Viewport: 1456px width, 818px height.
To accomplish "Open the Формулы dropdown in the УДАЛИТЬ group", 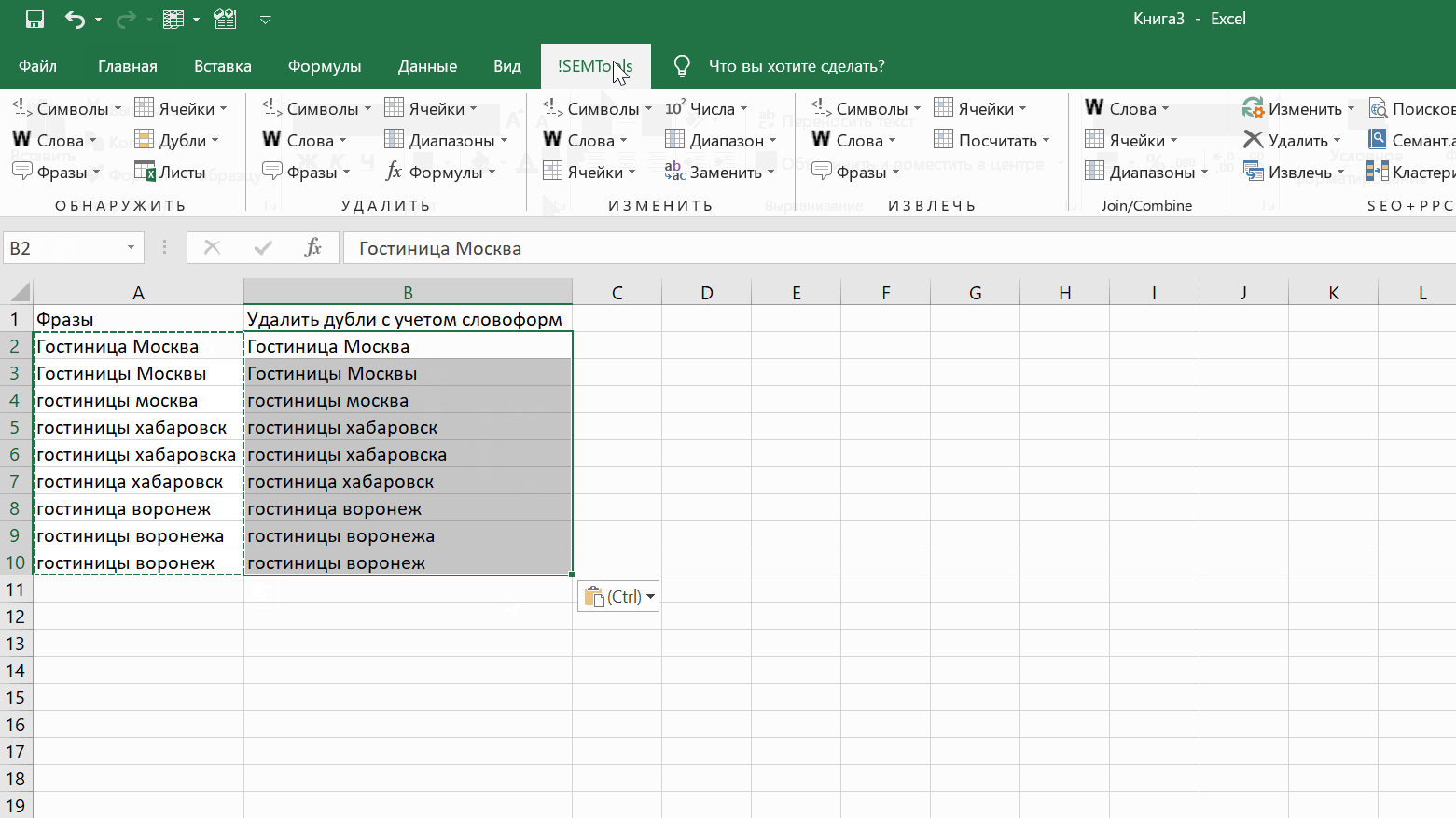I will [440, 173].
